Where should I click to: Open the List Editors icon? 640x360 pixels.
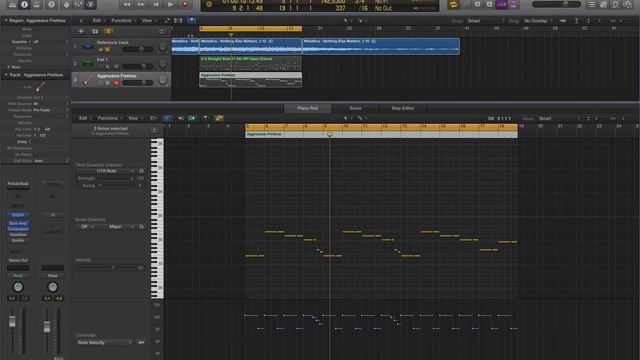click(x=592, y=4)
